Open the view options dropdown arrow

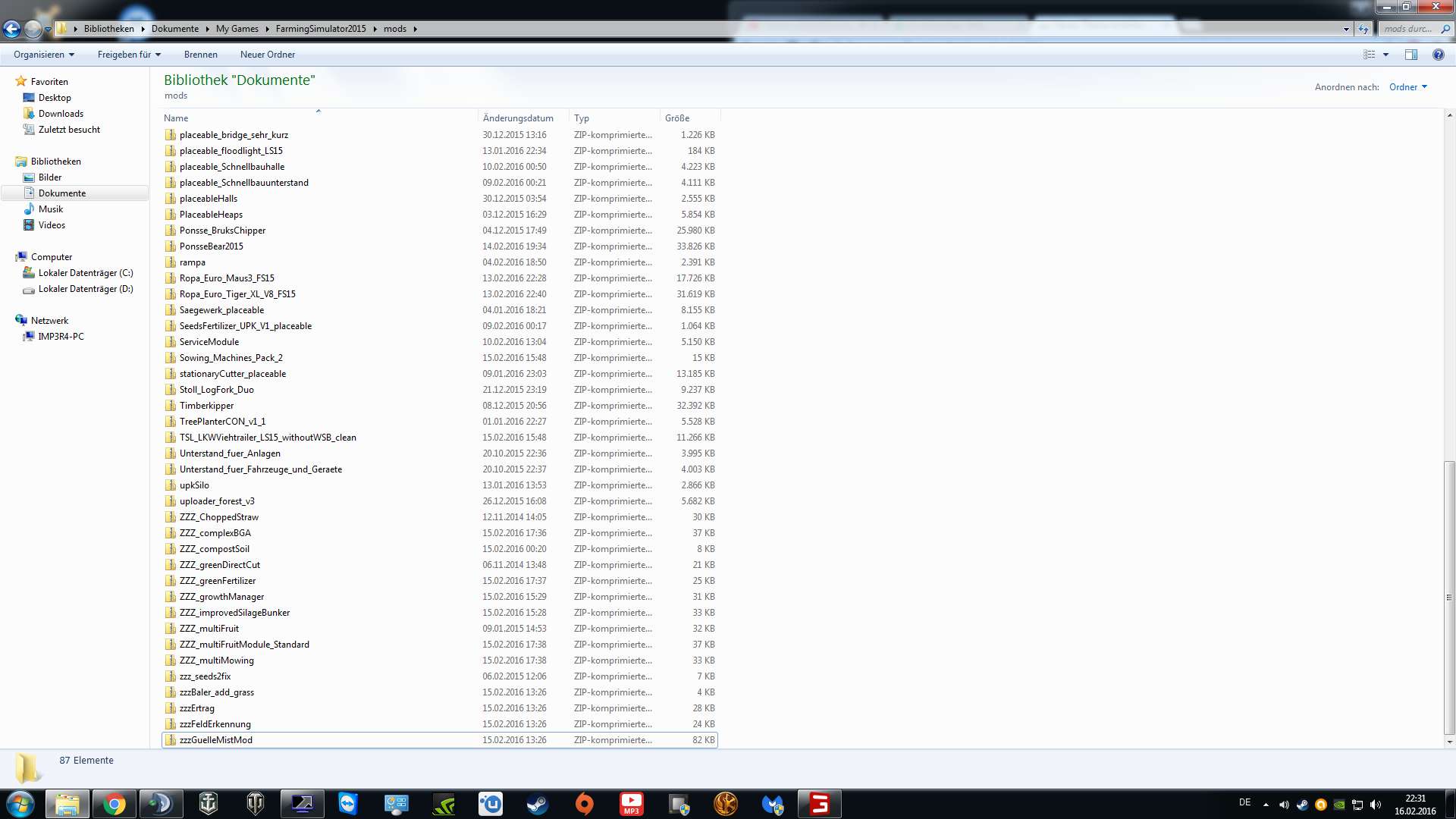pos(1385,55)
